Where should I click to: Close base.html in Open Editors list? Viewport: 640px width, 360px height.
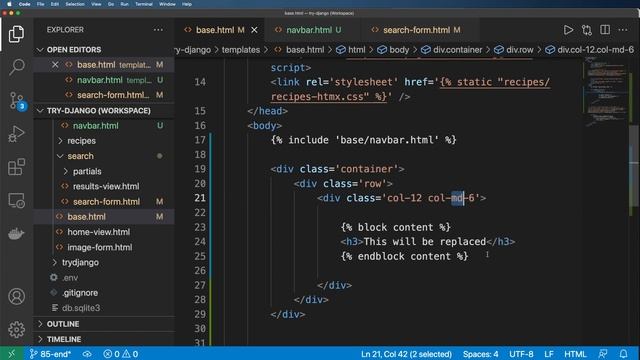tap(55, 65)
